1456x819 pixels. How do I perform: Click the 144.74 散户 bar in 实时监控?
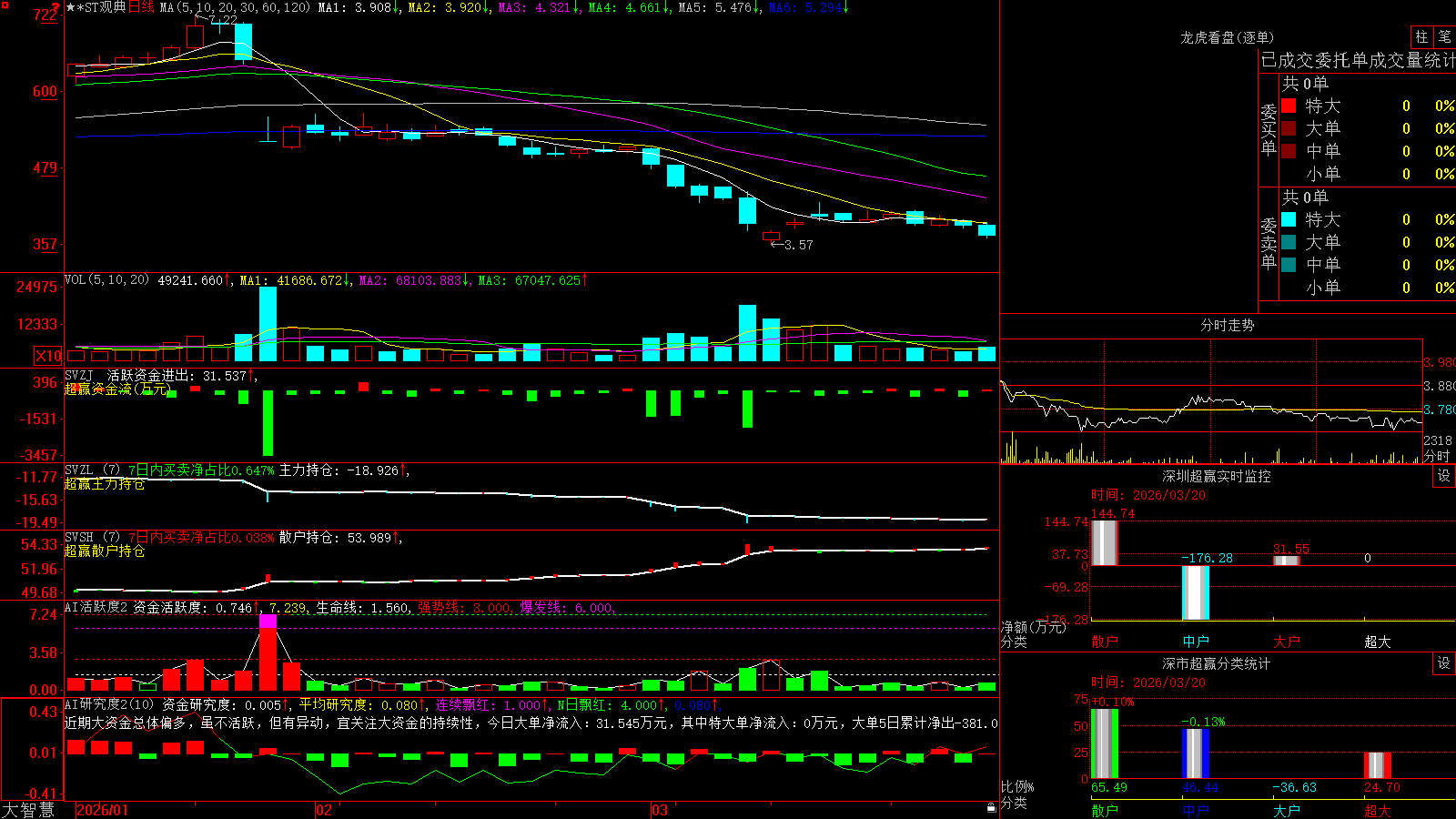(x=1104, y=542)
